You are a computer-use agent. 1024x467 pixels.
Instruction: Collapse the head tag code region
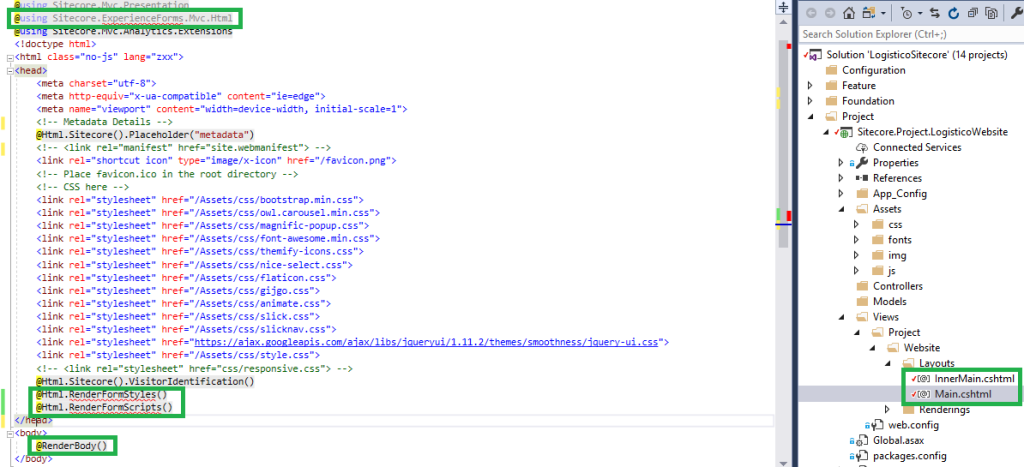(9, 71)
